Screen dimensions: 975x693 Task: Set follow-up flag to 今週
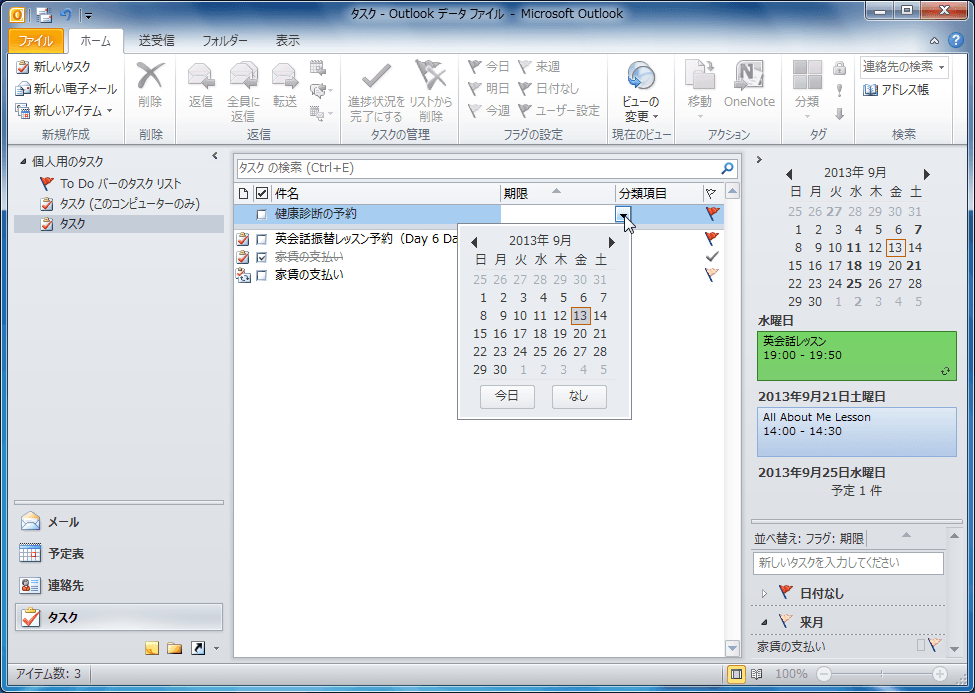(489, 111)
